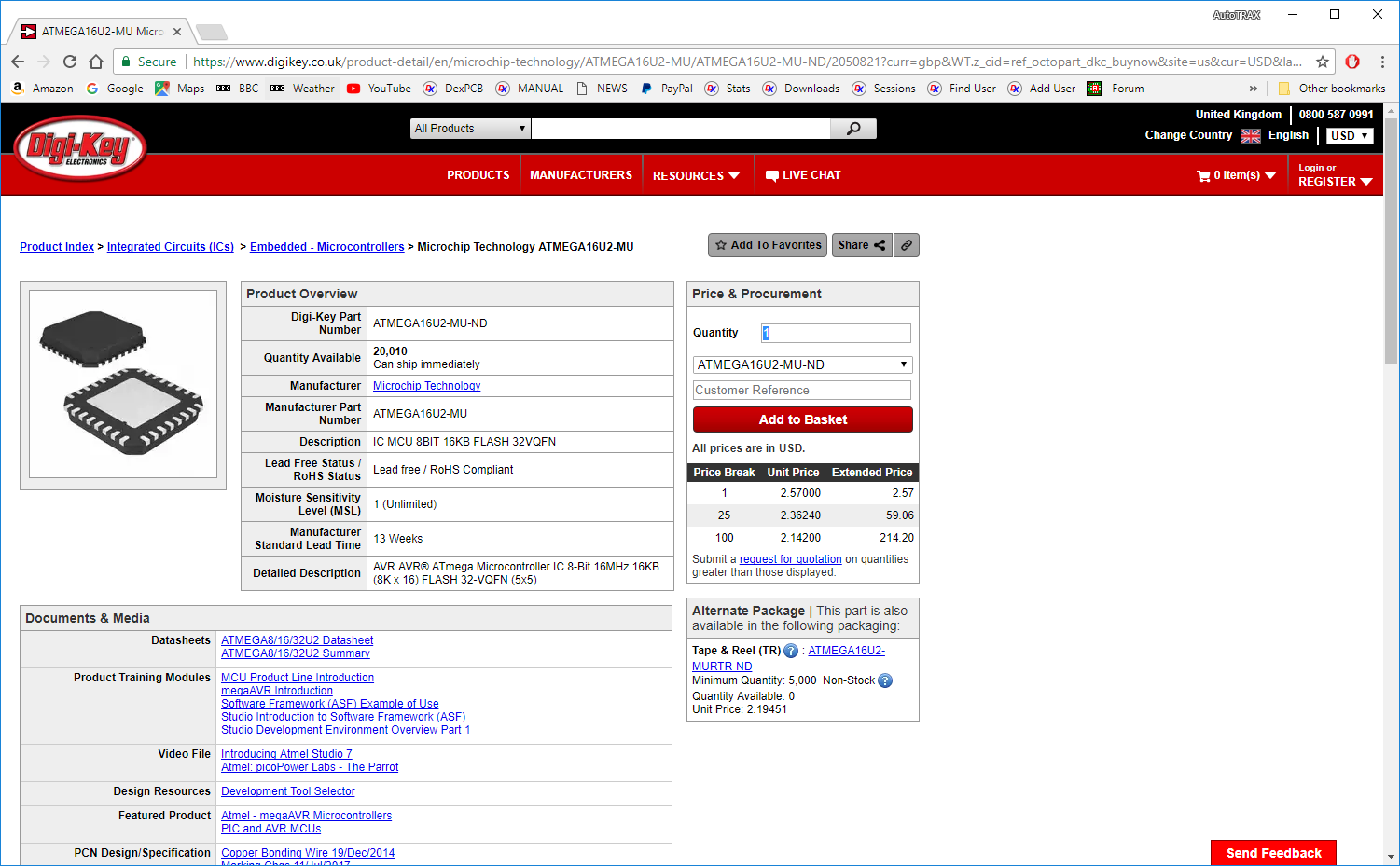Open the Opera extension icon

coord(1352,62)
